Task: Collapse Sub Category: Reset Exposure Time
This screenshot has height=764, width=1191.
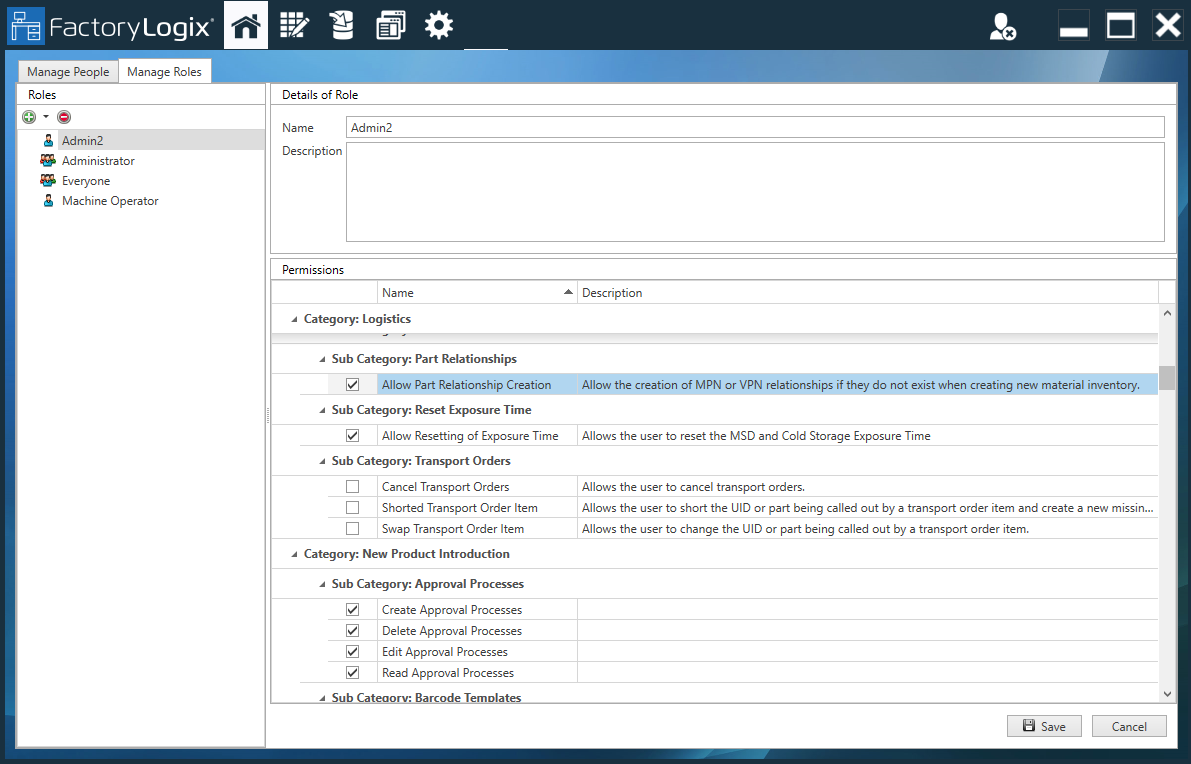Action: [x=322, y=410]
